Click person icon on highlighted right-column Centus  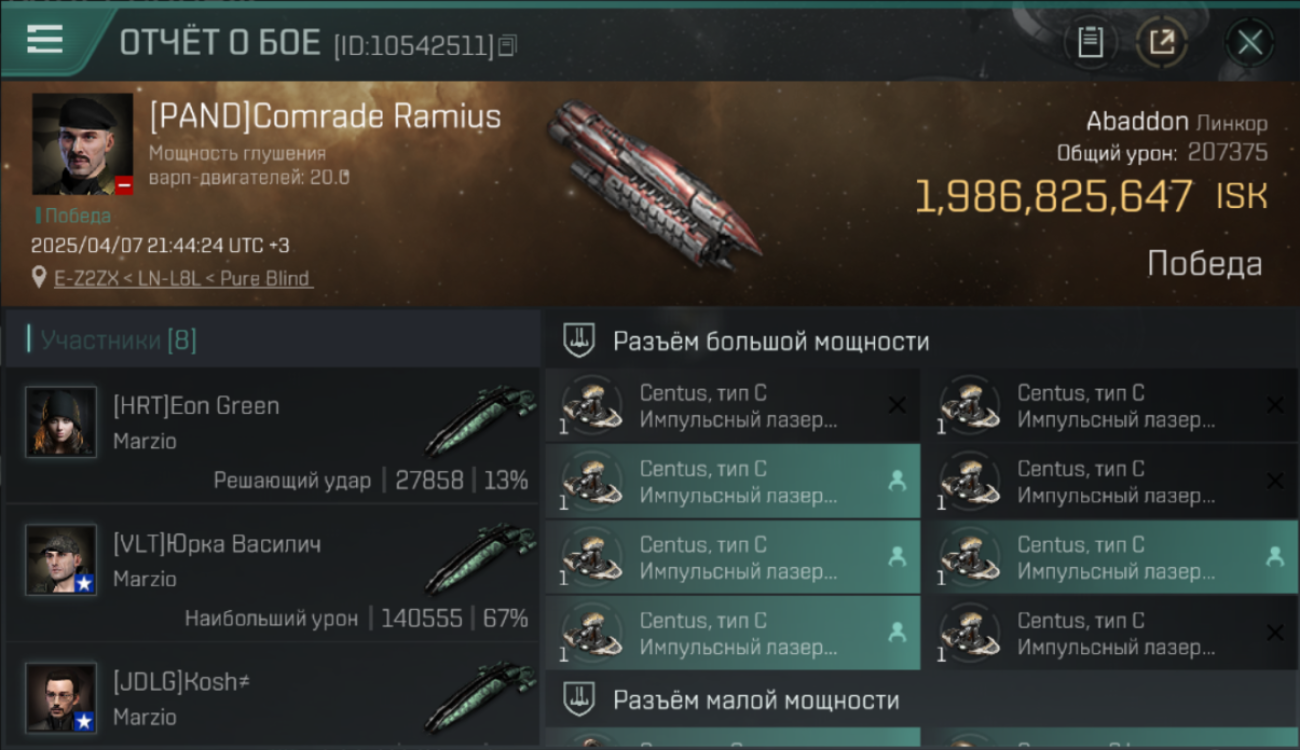click(1274, 557)
